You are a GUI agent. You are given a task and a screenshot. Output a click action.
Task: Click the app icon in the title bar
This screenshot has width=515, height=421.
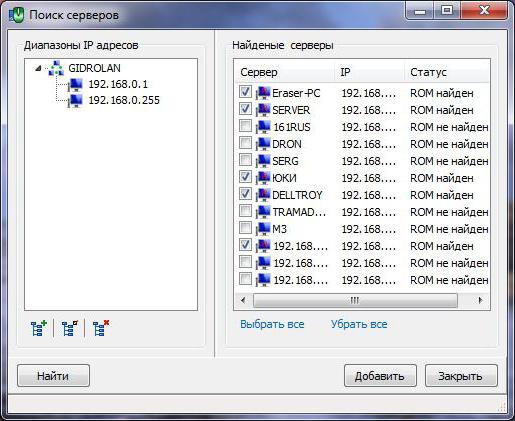(x=16, y=15)
